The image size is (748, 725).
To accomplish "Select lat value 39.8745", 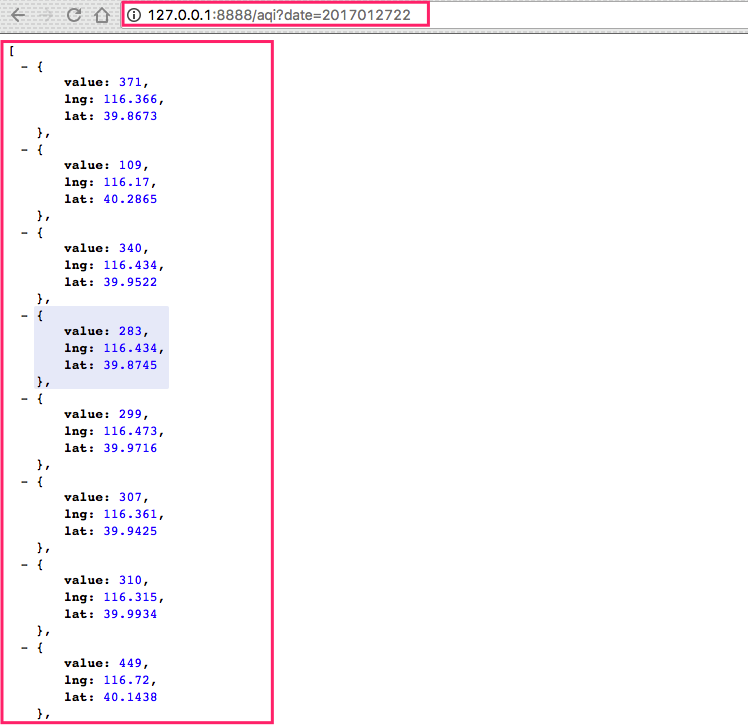I will (130, 365).
